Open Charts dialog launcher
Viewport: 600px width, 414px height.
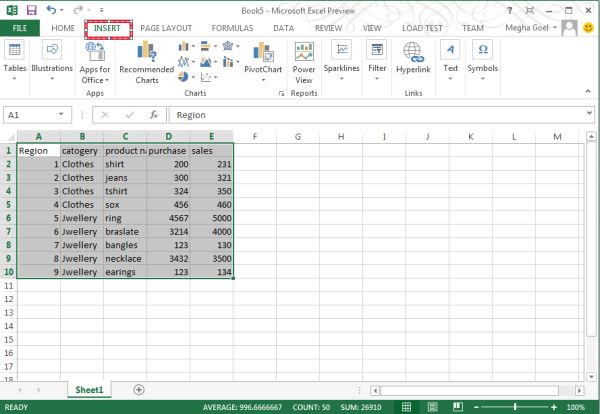pyautogui.click(x=281, y=93)
